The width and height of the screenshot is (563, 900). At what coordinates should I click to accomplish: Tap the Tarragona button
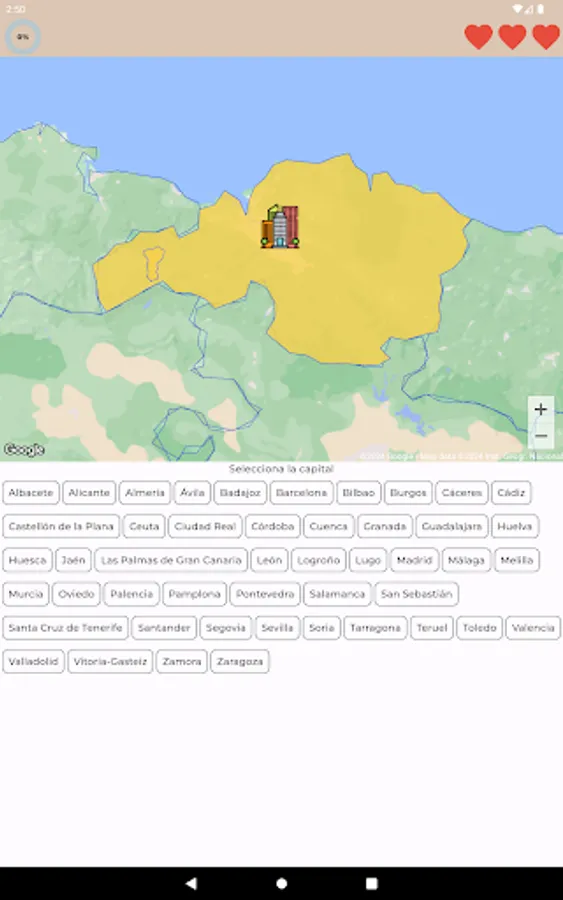[375, 628]
